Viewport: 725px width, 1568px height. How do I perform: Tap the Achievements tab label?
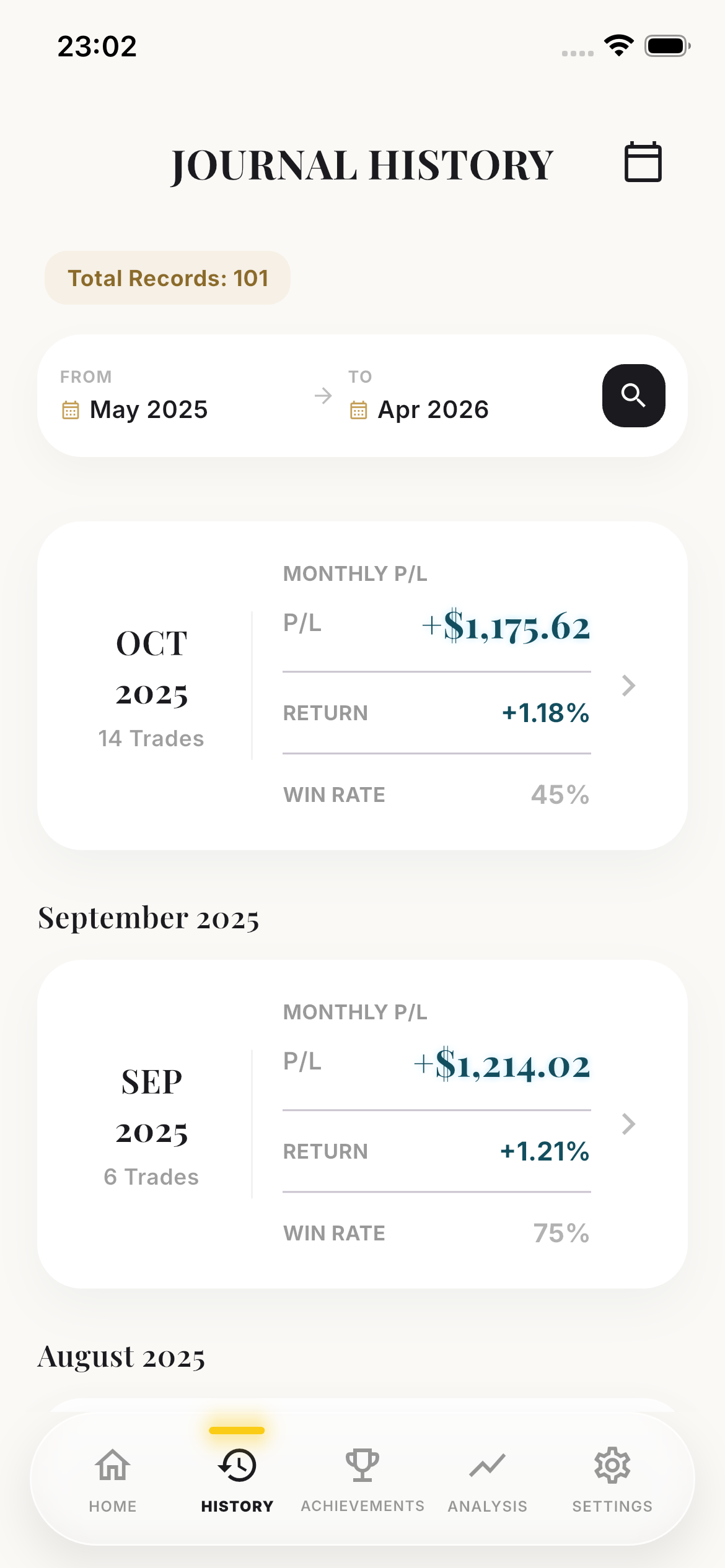point(362,1506)
